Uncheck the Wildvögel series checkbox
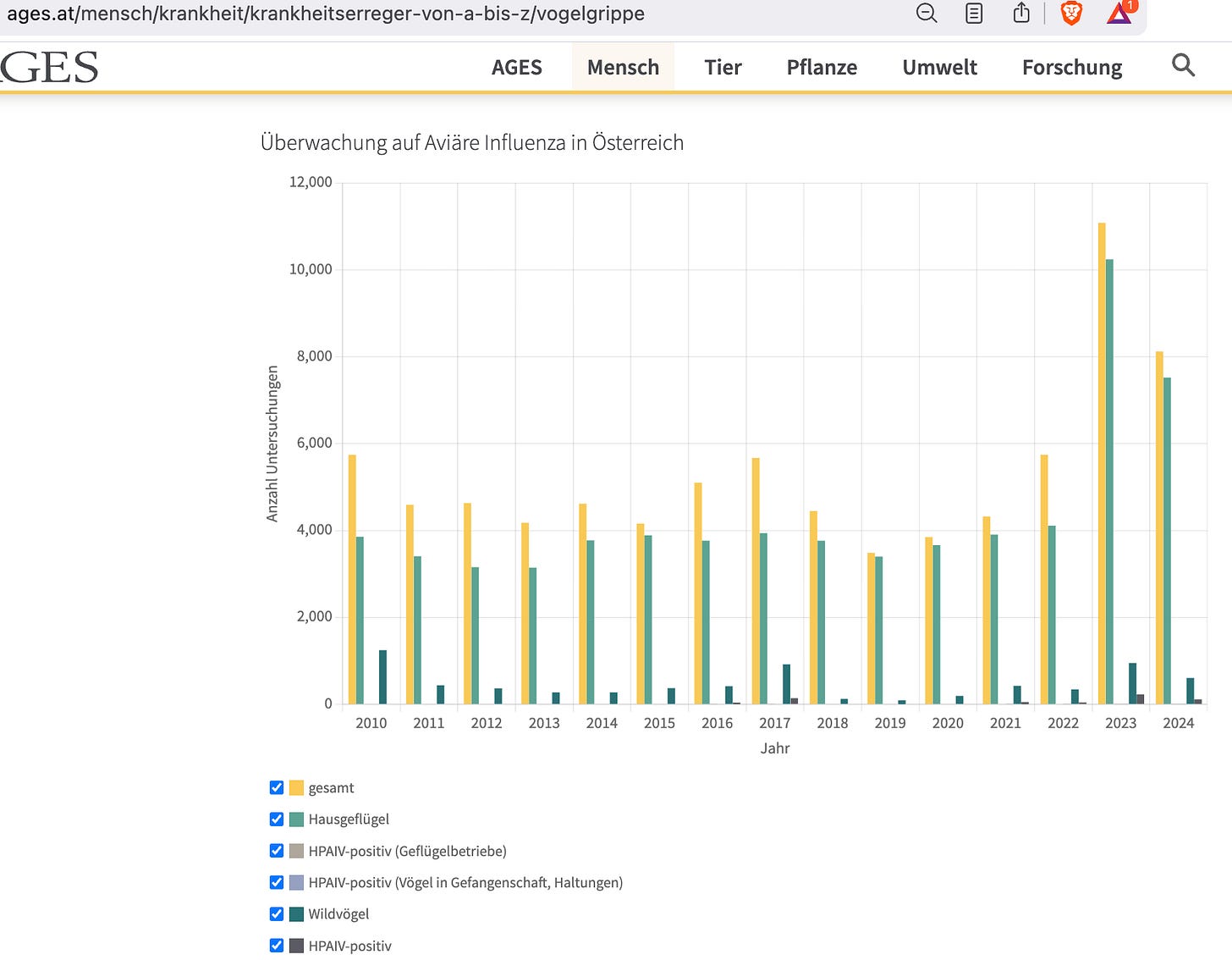This screenshot has width=1232, height=960. click(276, 913)
